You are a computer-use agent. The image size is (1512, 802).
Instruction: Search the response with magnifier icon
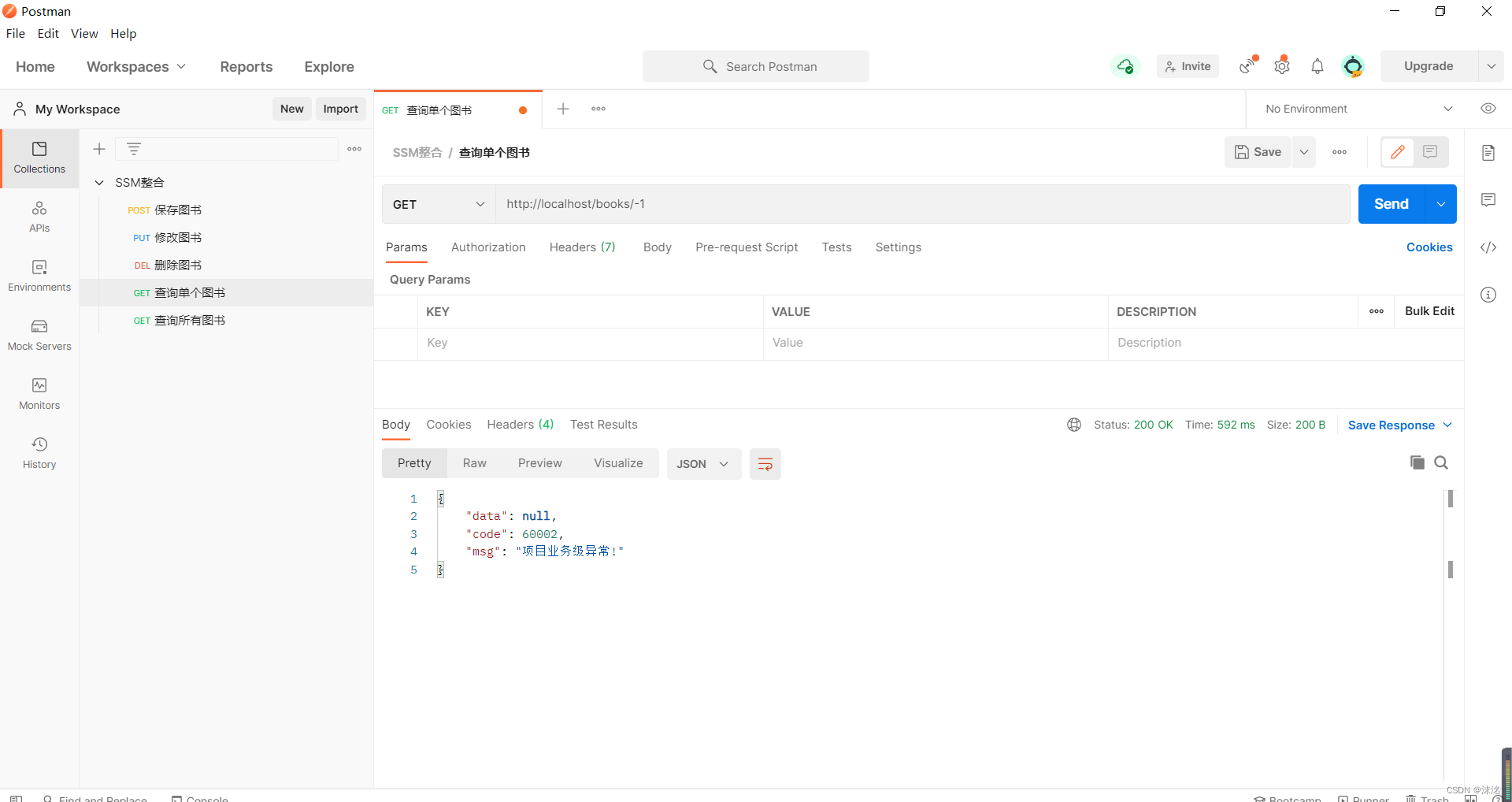click(1441, 462)
